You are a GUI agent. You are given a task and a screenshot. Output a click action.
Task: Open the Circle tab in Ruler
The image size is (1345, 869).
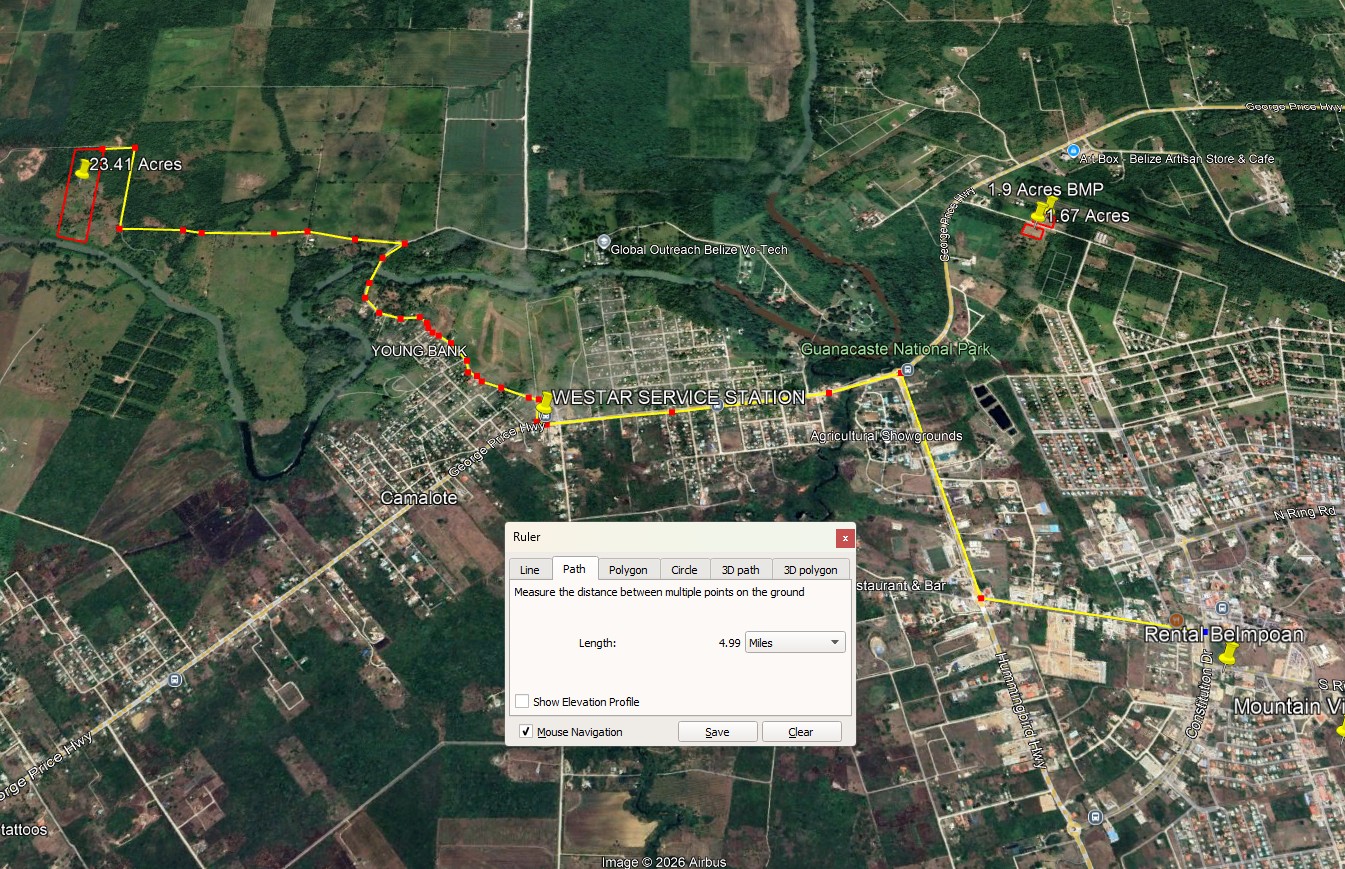pyautogui.click(x=684, y=570)
